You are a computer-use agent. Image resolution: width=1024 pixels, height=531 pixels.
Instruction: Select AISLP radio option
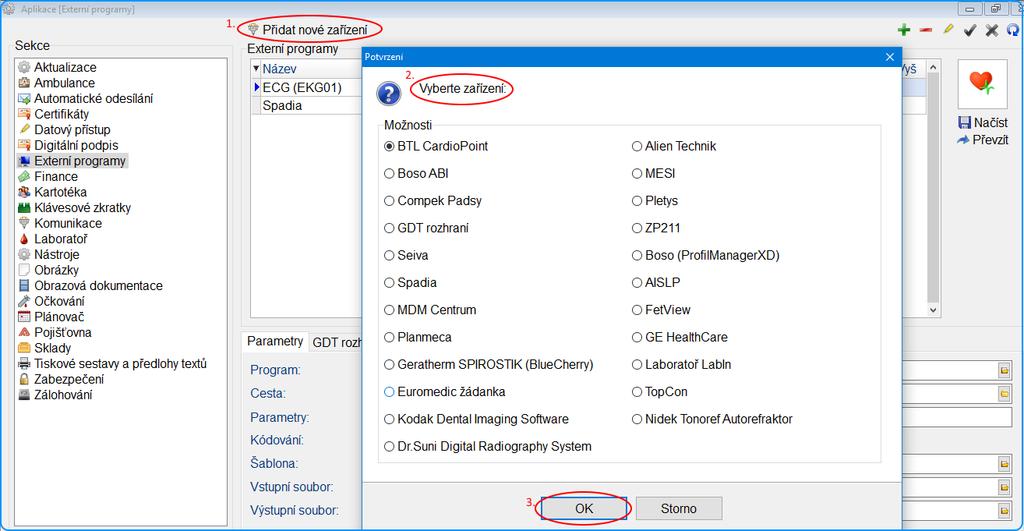(x=656, y=283)
